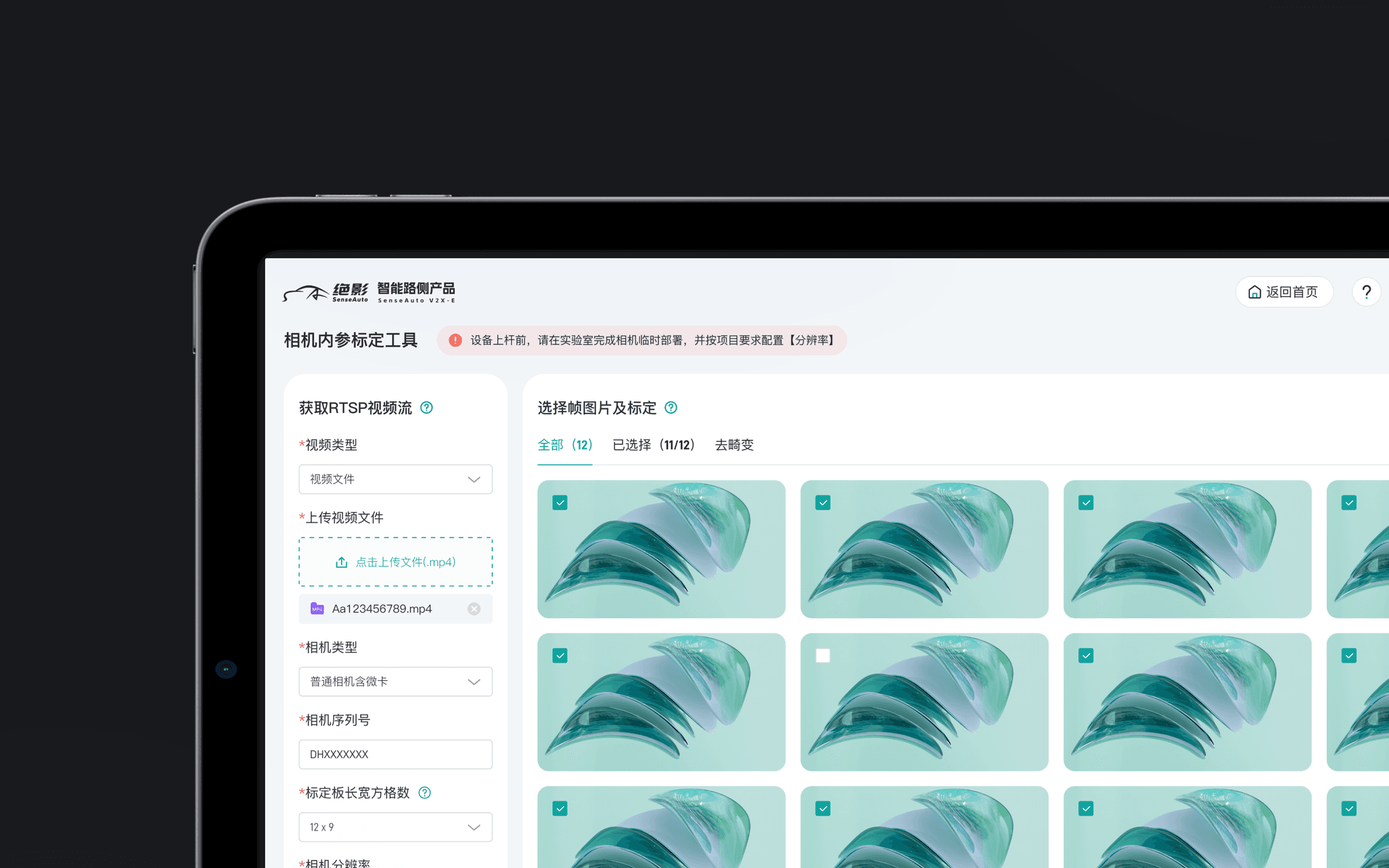Remove the Aa123456789.mp4 file with the X icon
The image size is (1389, 868).
click(474, 609)
